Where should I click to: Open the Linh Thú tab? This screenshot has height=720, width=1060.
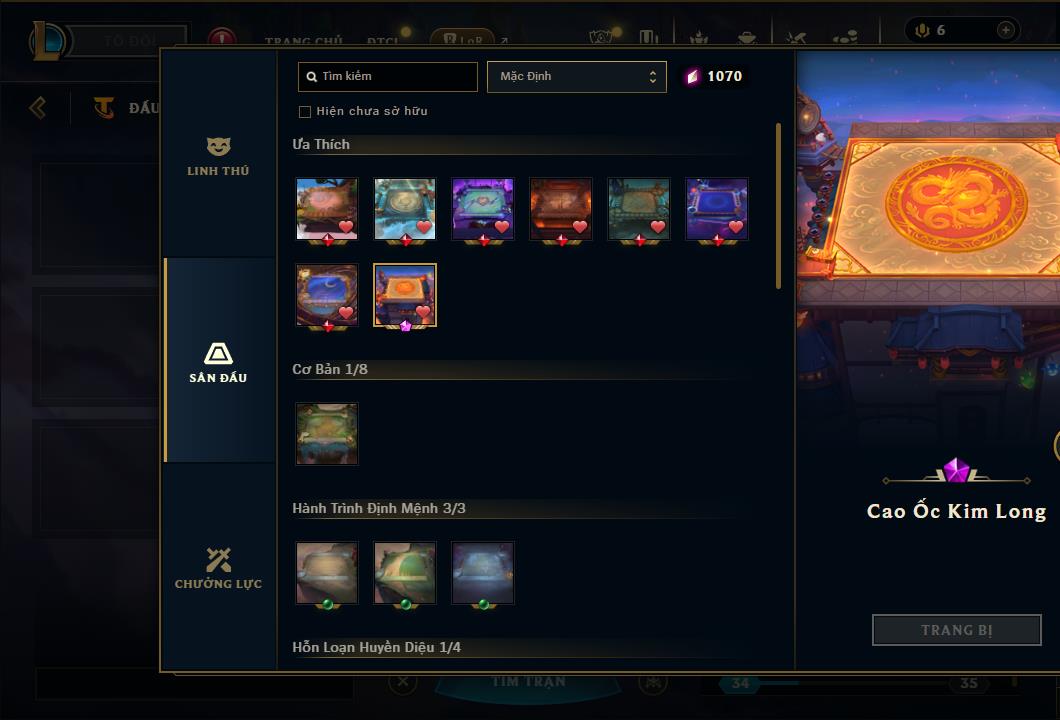(x=218, y=157)
